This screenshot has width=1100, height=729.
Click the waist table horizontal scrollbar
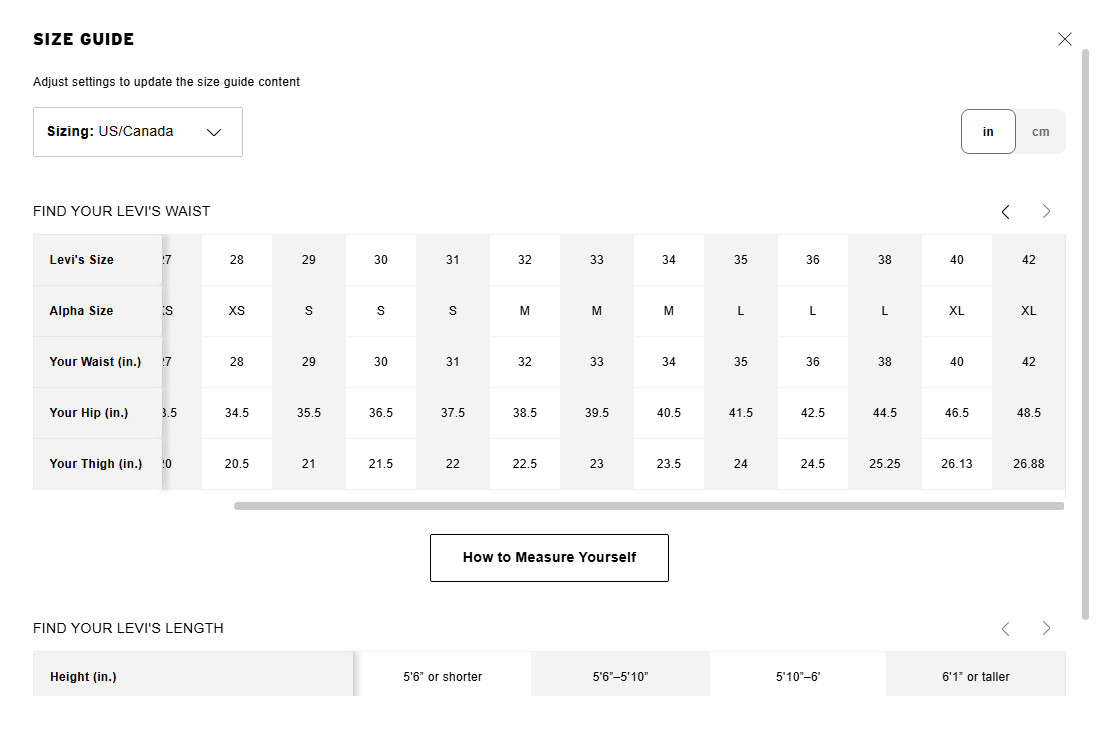pyautogui.click(x=649, y=506)
